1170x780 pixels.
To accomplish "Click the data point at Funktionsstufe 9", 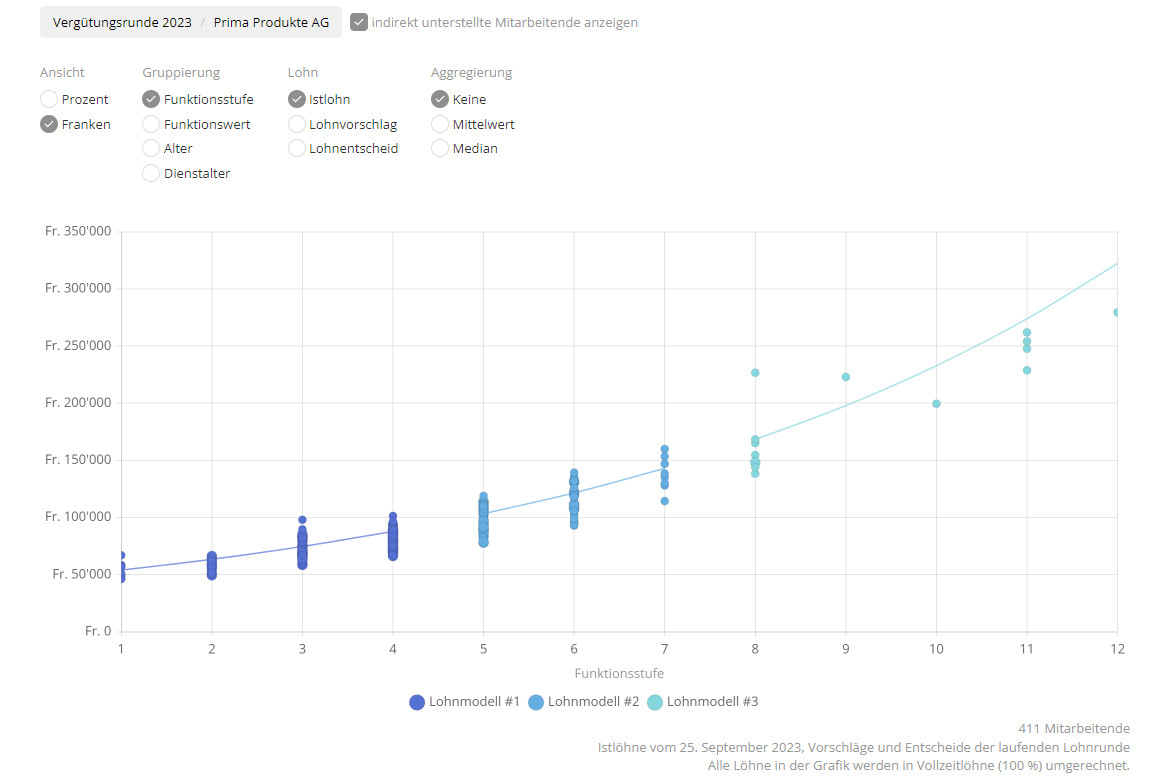I will click(845, 377).
